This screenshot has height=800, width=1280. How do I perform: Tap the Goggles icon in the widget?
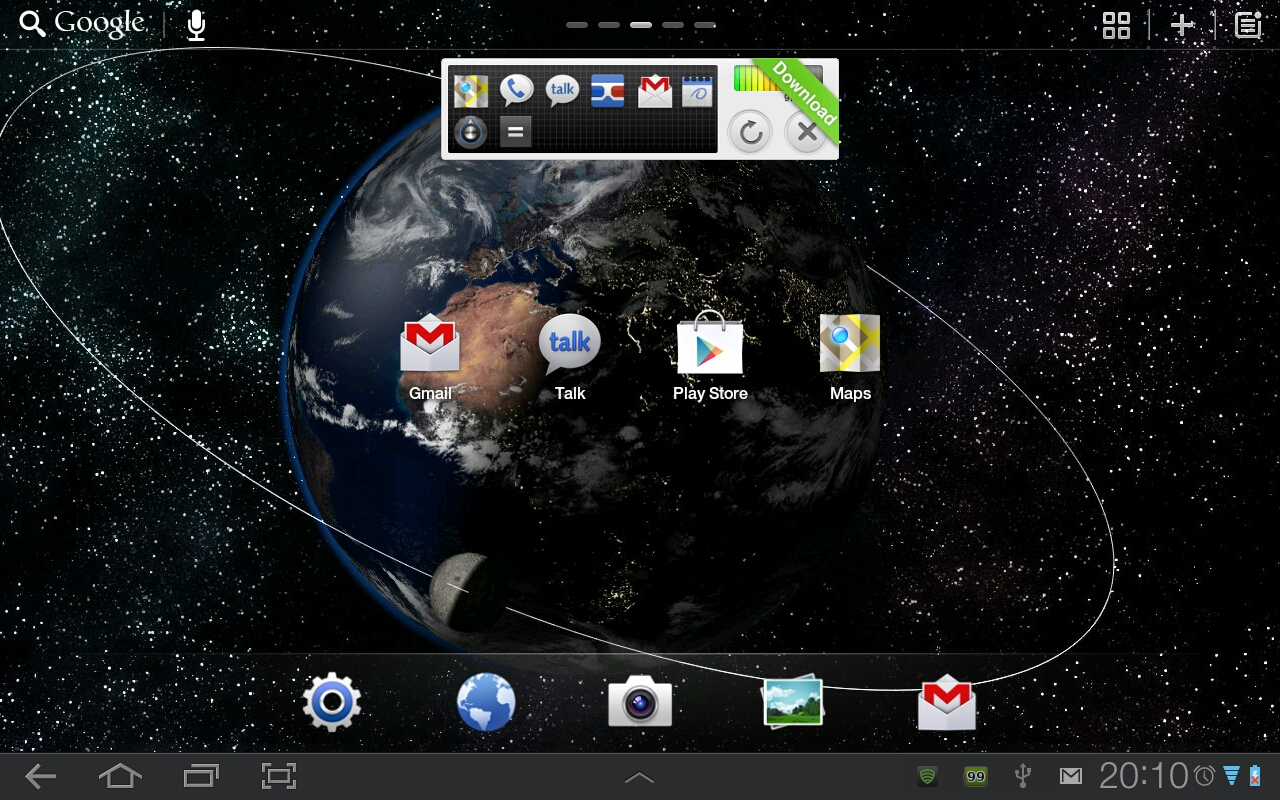(608, 91)
